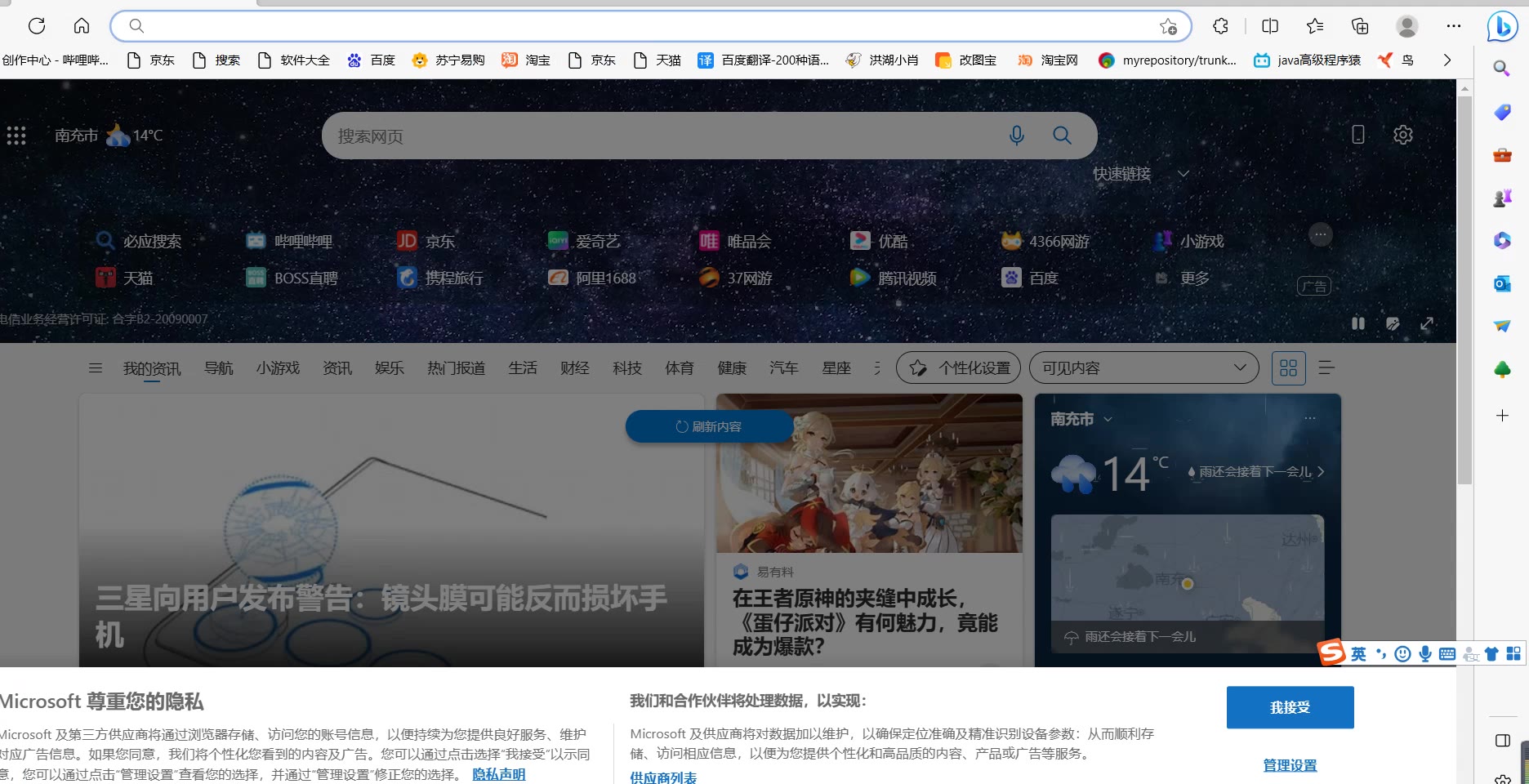The image size is (1529, 784).
Task: Open the mobile phone icon on page
Action: pos(1357,135)
